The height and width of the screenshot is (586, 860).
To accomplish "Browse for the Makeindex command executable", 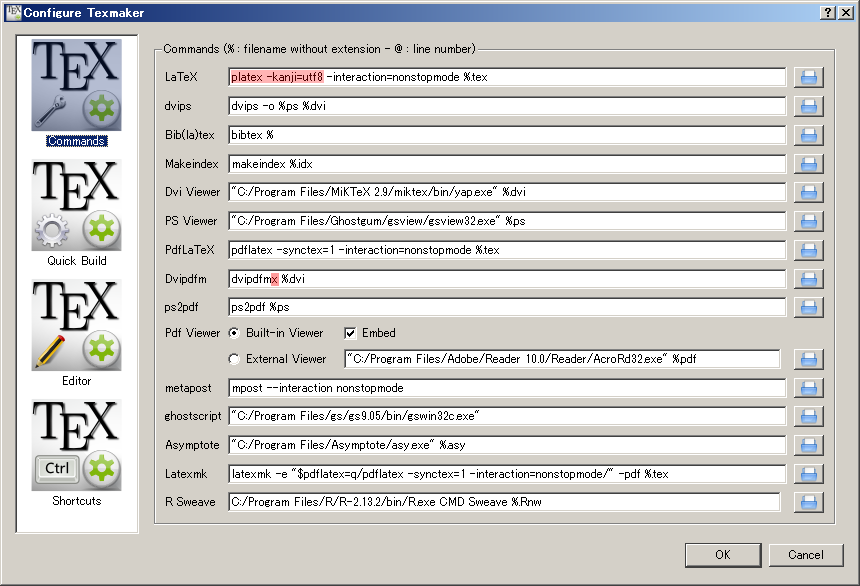I will click(x=808, y=164).
